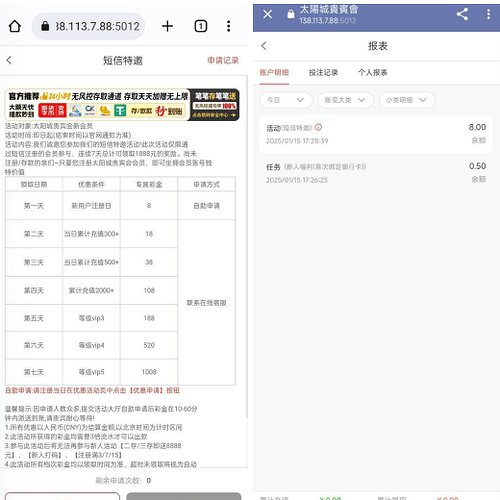Tap info icon beside 活动(短信特邀)
The width and height of the screenshot is (500, 500).
(318, 127)
